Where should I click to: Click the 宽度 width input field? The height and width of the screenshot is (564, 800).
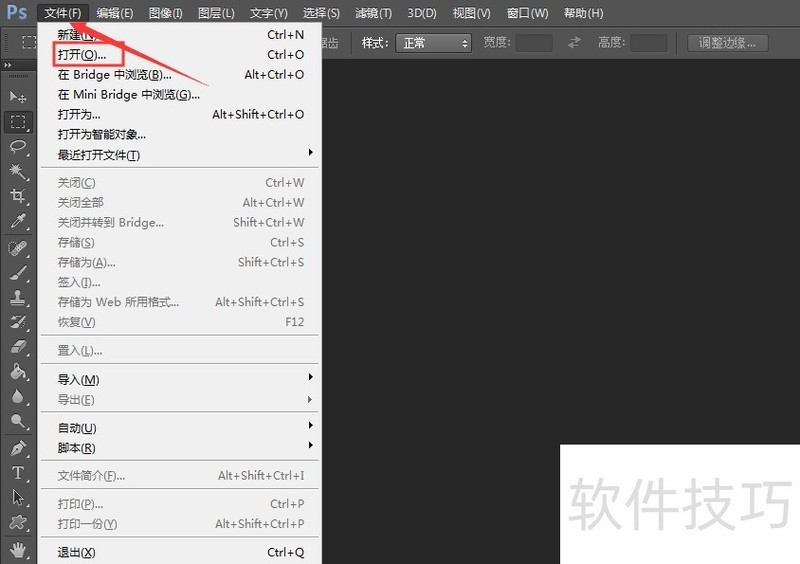pyautogui.click(x=534, y=43)
